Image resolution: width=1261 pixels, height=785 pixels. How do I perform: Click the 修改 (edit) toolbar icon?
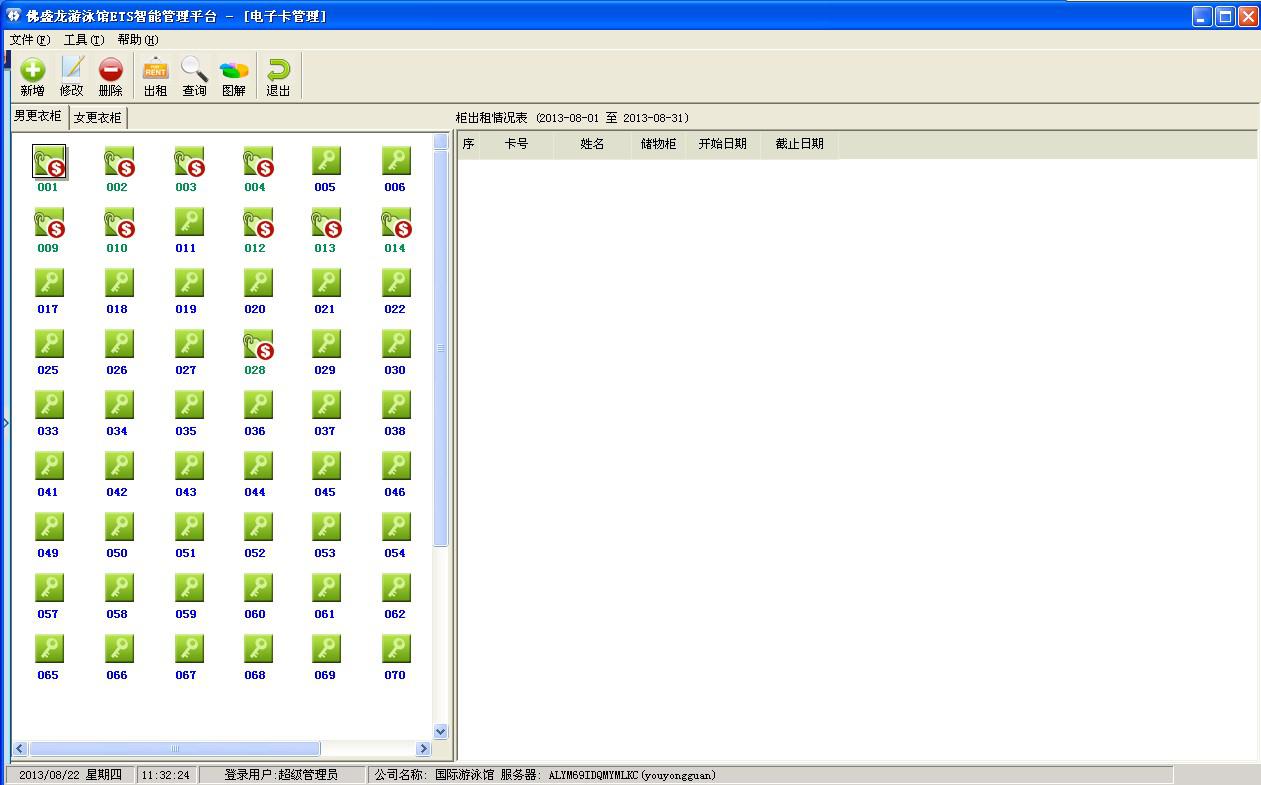click(x=72, y=76)
